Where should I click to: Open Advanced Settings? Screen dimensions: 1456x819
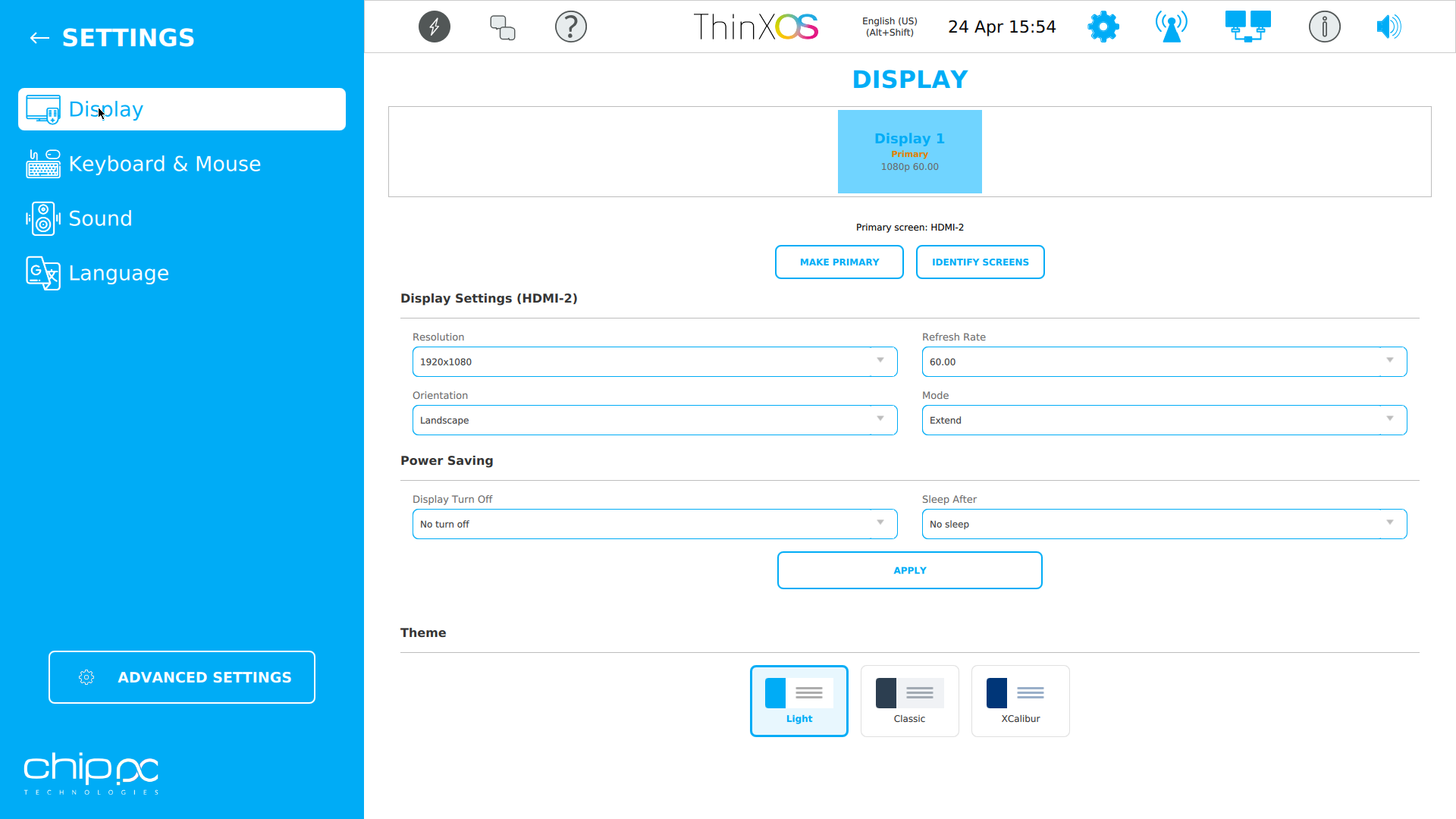pos(182,677)
